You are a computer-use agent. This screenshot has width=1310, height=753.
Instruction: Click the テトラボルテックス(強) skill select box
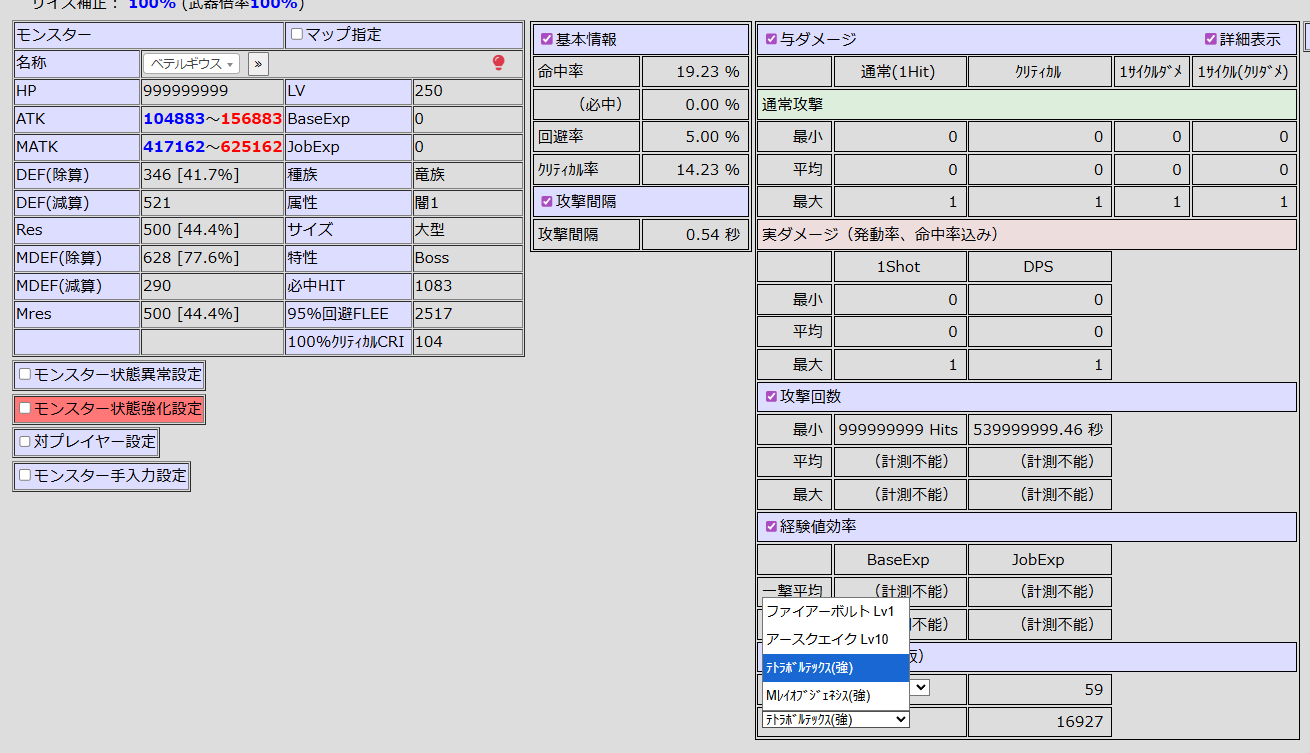point(835,719)
